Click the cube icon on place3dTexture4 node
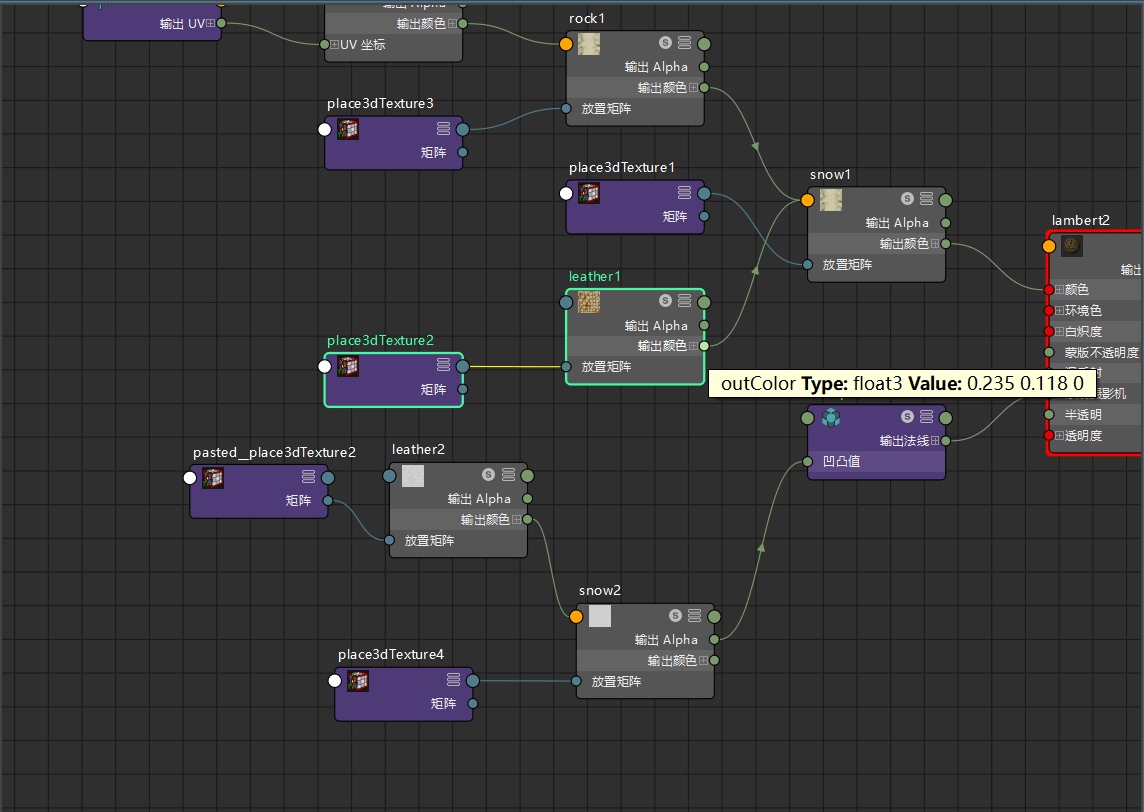This screenshot has height=812, width=1144. (358, 681)
